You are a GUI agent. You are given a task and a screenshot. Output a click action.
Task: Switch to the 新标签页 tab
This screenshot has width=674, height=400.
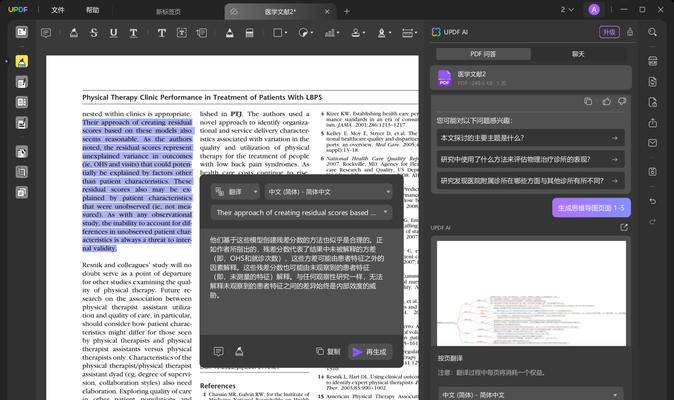pos(168,12)
